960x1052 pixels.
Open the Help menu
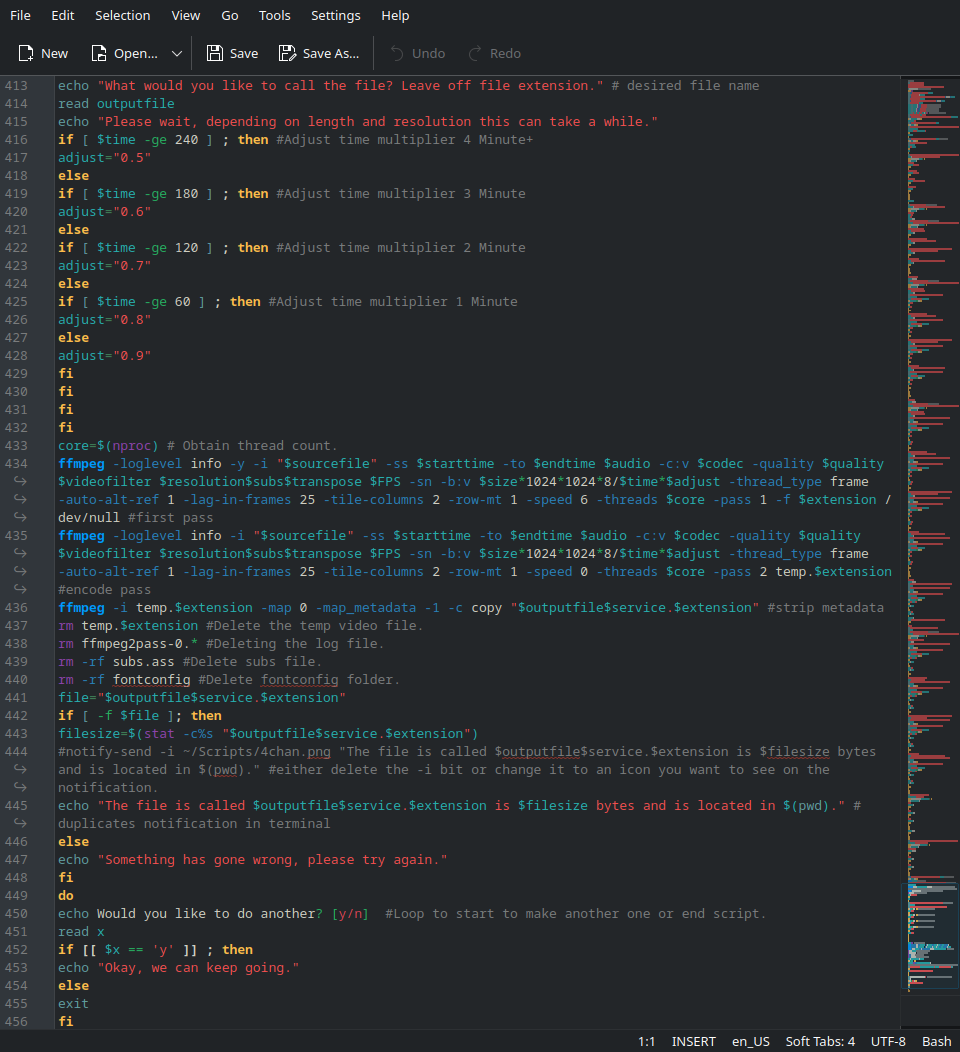pos(395,15)
